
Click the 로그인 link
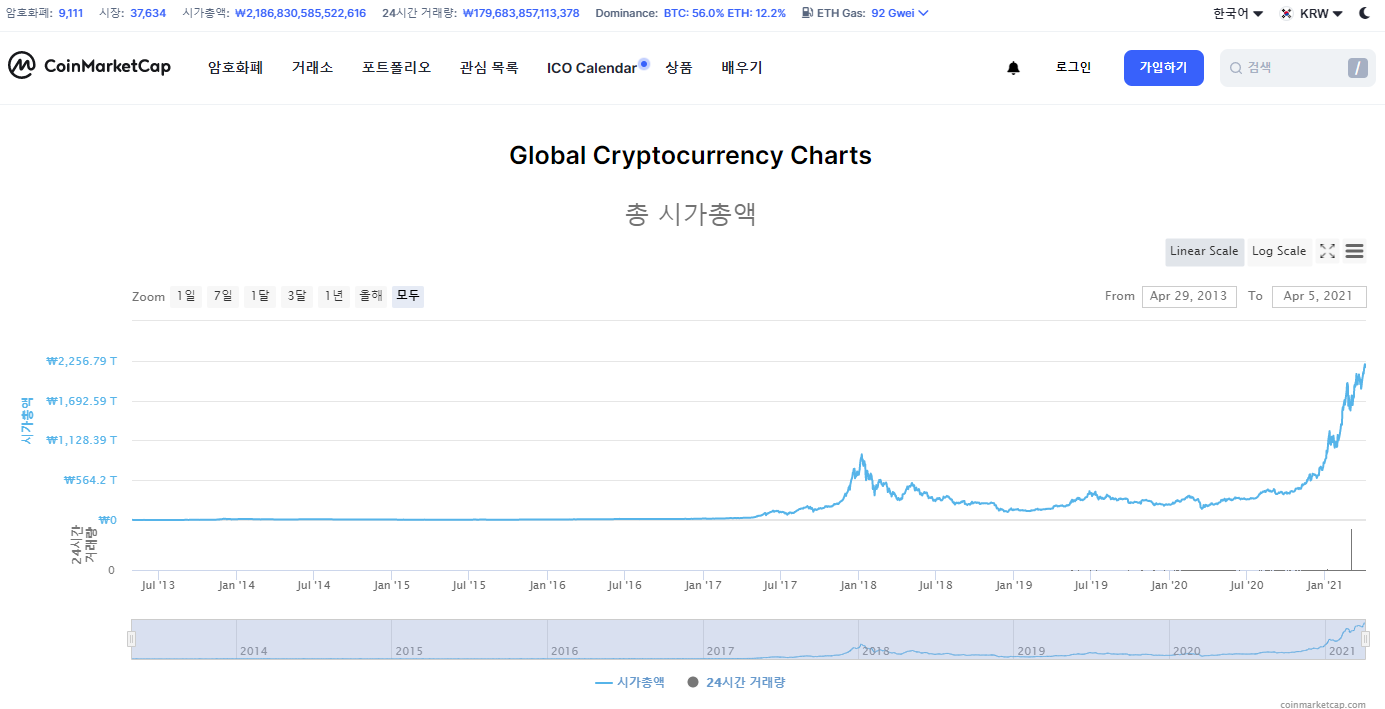tap(1071, 67)
